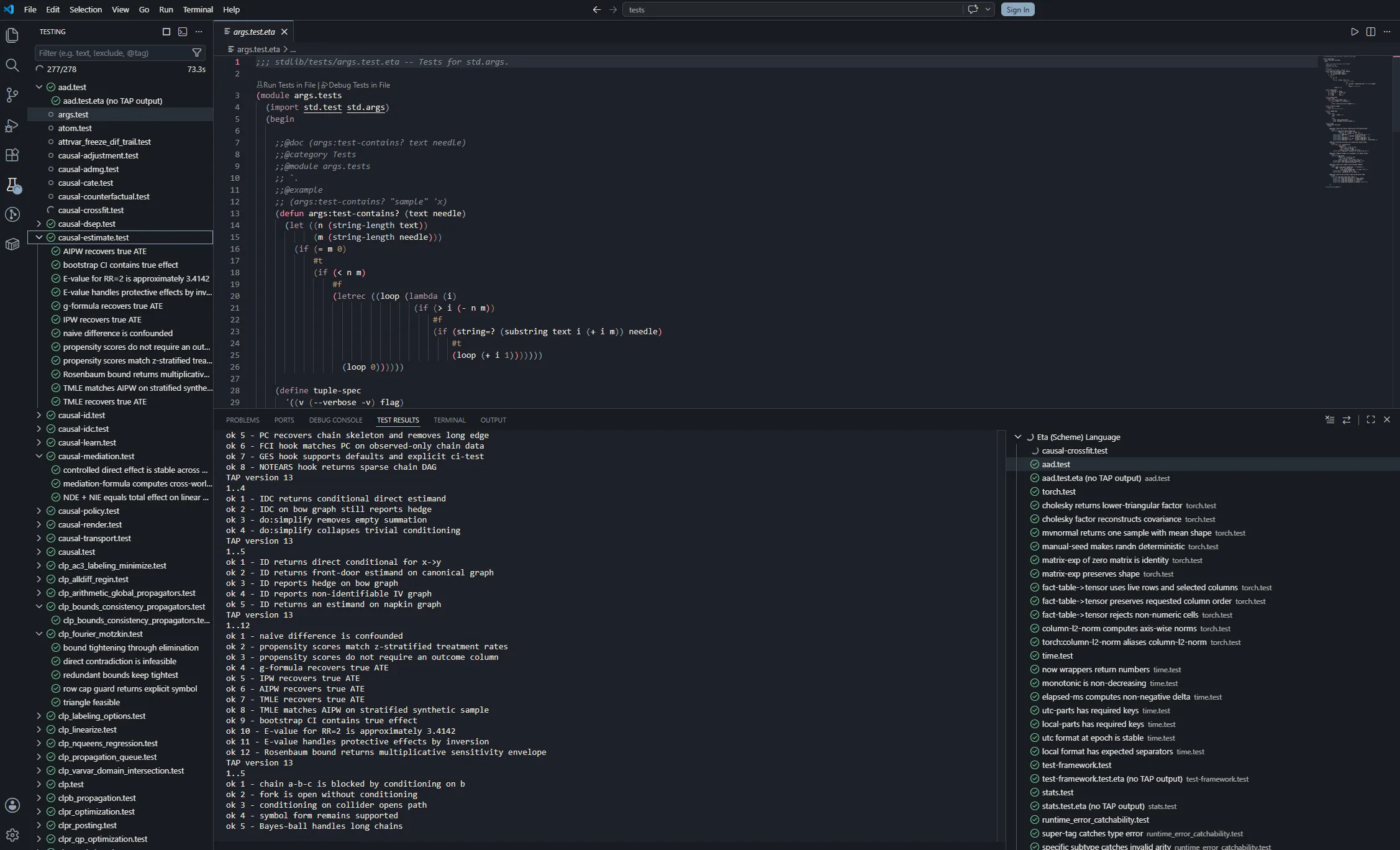Select 'cholesky returns lower-triangular factor' result
The image size is (1400, 850).
pos(1202,505)
